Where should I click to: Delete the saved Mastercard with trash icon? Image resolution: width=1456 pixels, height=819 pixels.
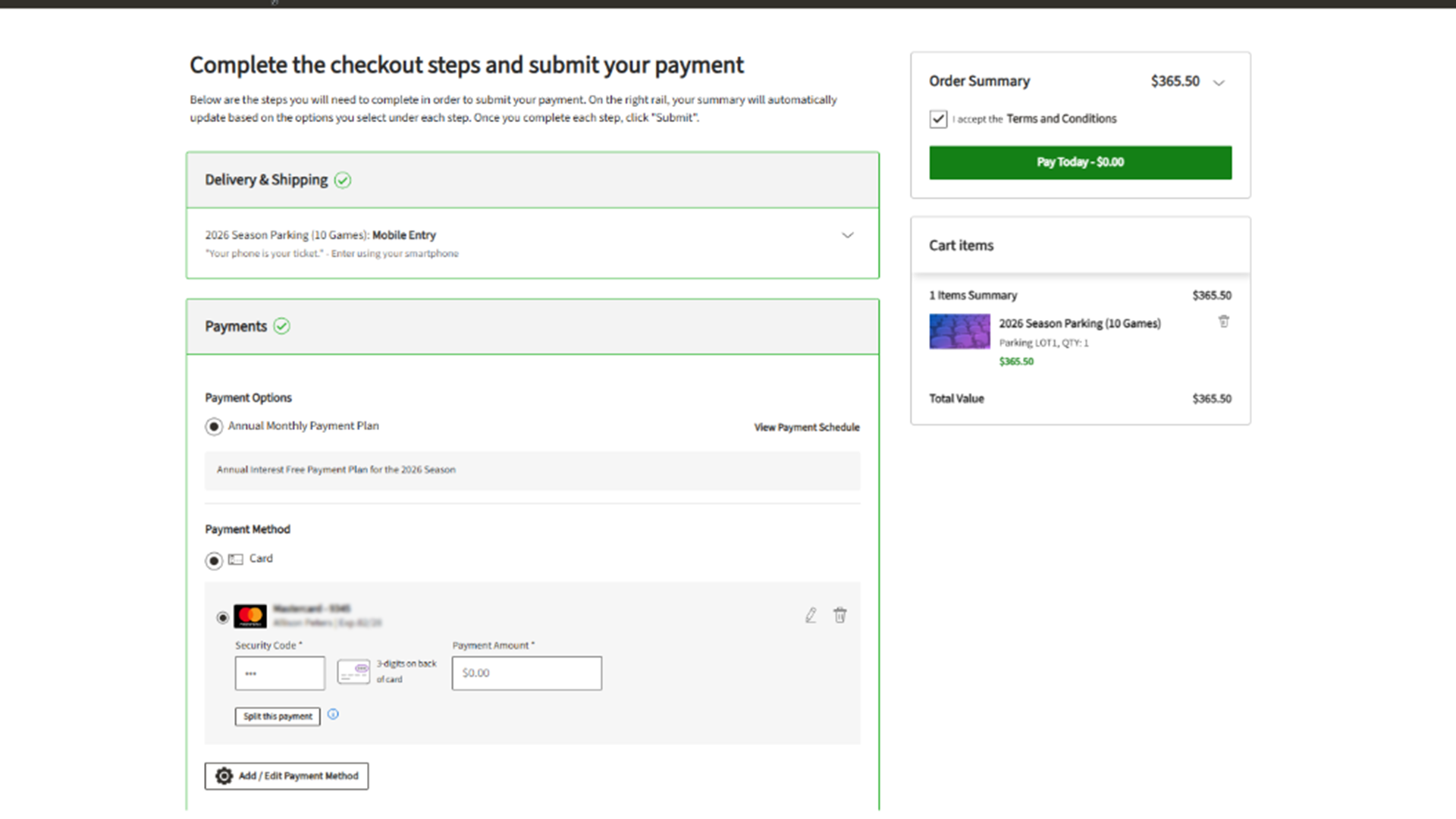[839, 615]
